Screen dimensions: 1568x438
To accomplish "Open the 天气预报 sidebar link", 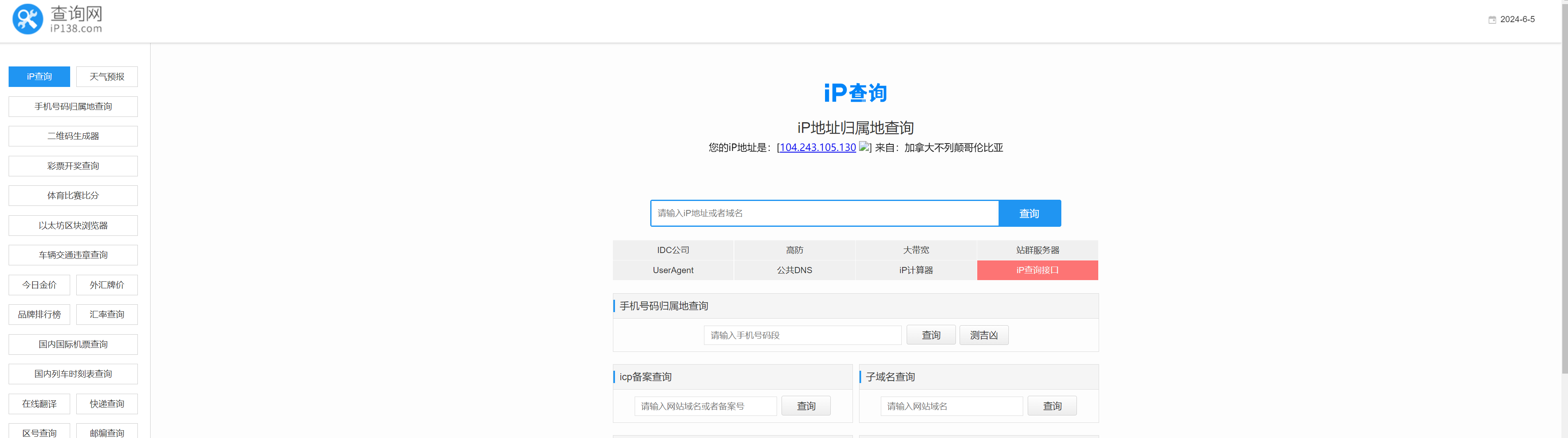I will point(107,77).
